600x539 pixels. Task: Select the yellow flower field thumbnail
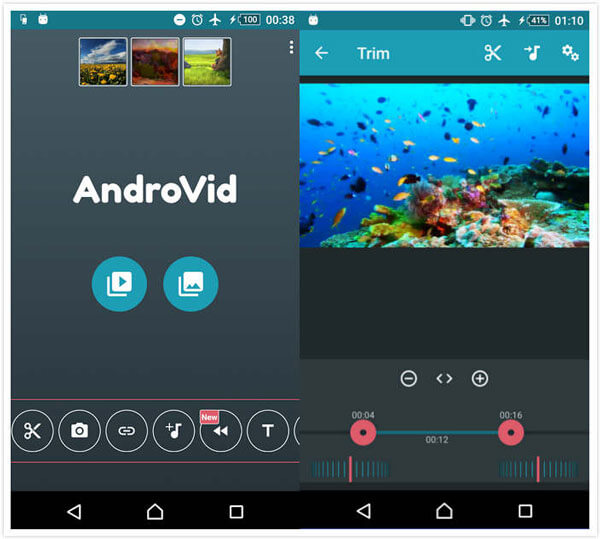click(103, 62)
